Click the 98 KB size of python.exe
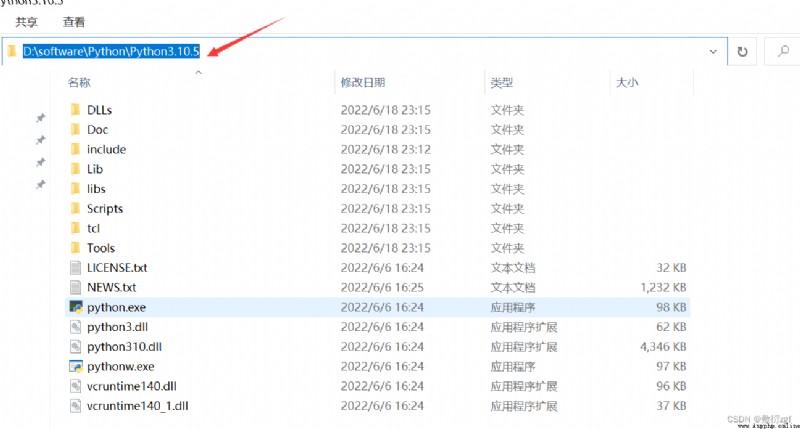Image resolution: width=800 pixels, height=429 pixels. click(x=671, y=307)
